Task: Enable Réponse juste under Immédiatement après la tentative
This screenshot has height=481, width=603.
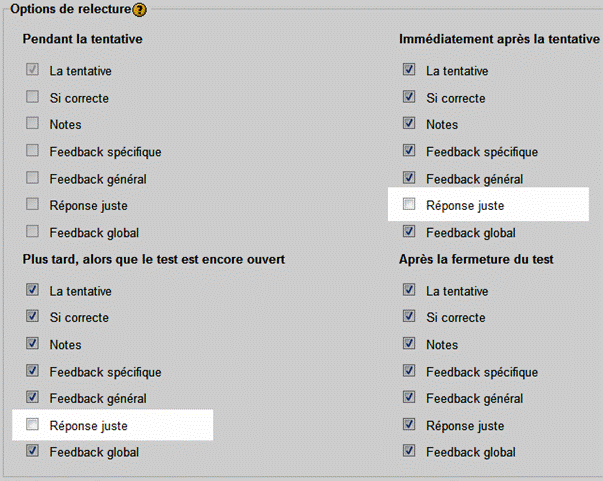Action: 408,206
